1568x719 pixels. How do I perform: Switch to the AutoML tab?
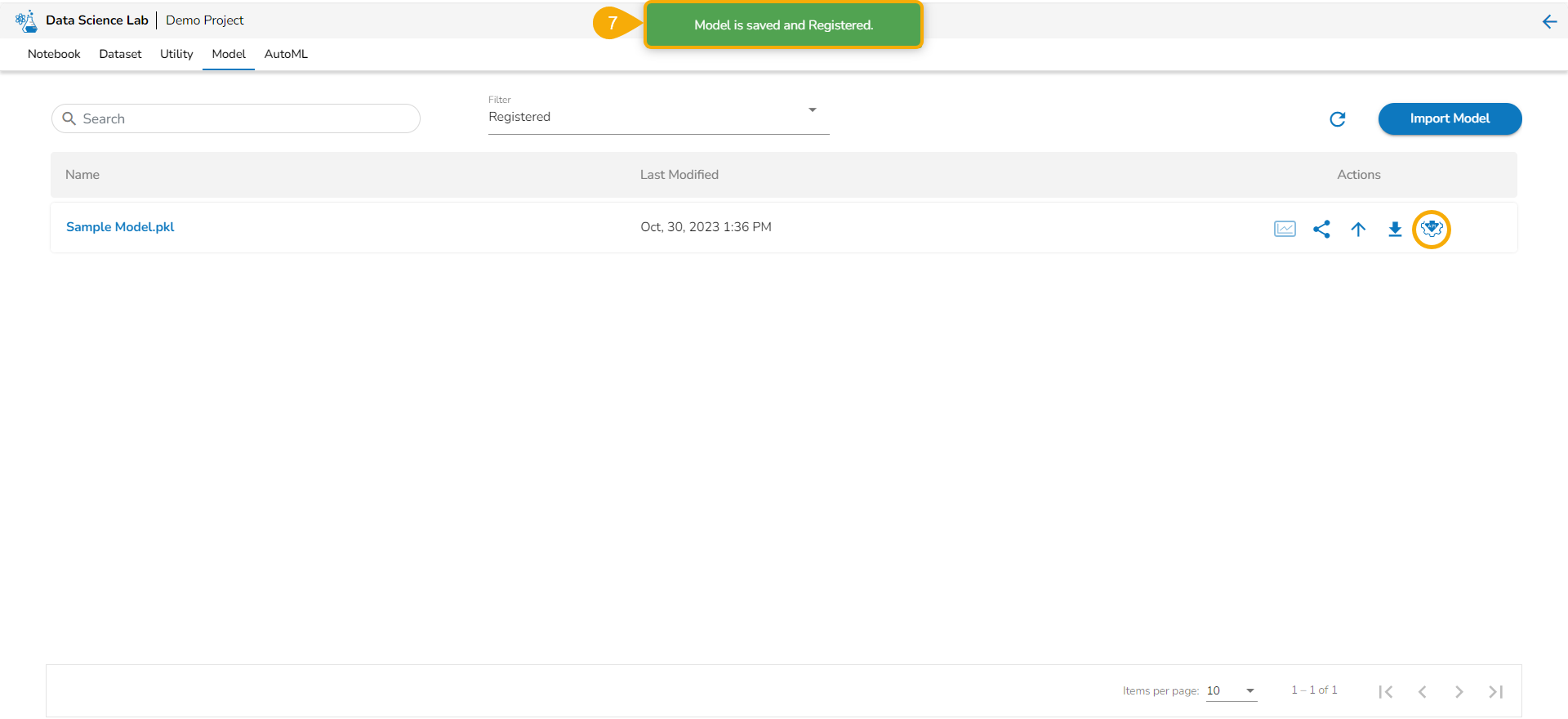[286, 54]
